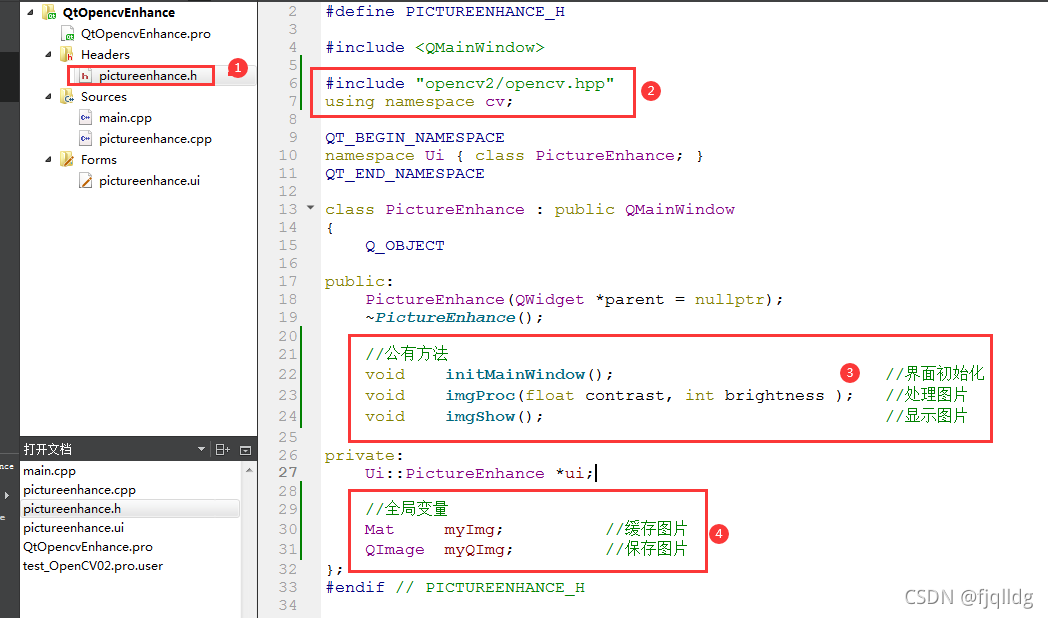
Task: Collapse the Forms folder arrow
Action: (x=48, y=159)
